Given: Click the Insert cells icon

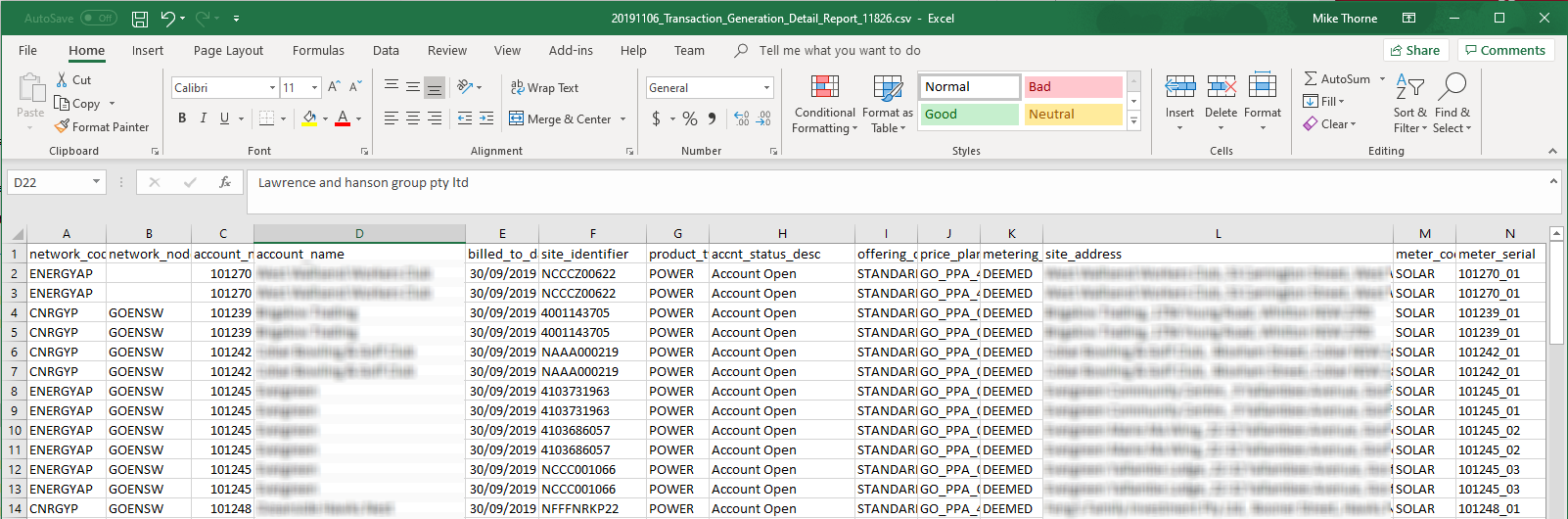Looking at the screenshot, I should point(1179,87).
